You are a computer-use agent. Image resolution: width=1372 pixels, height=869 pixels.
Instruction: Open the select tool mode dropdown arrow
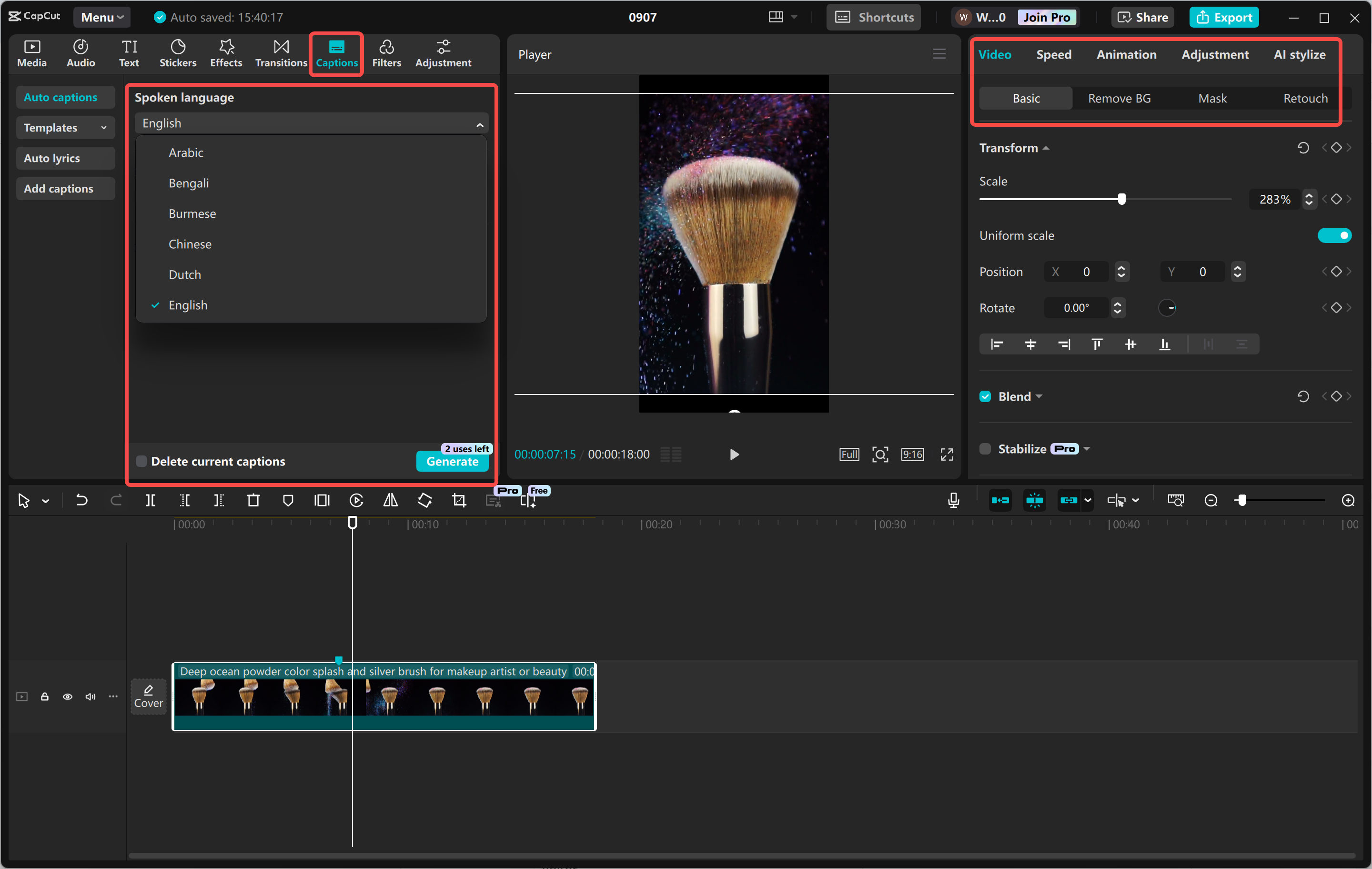46,501
